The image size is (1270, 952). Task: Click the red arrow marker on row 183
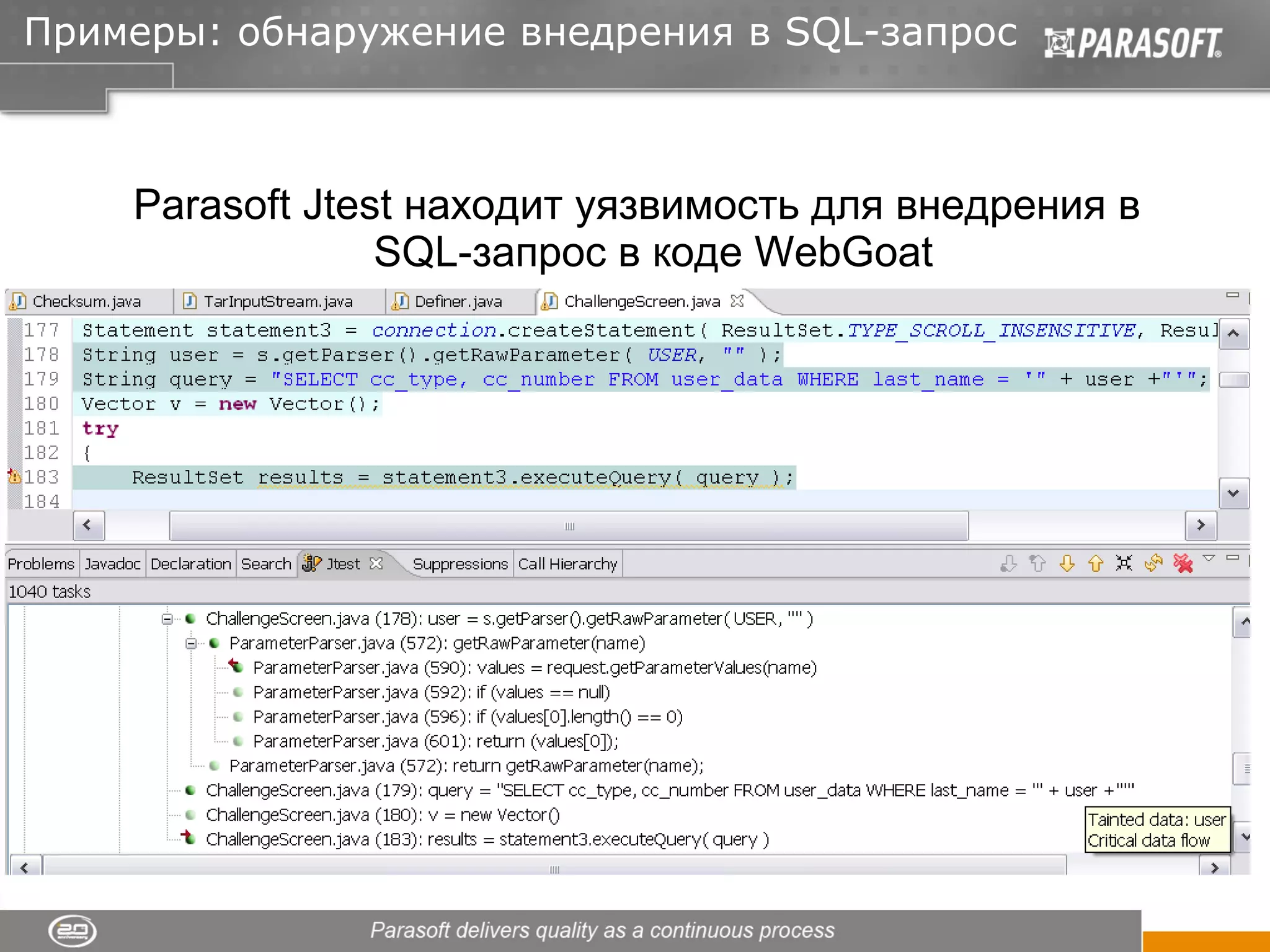pos(188,838)
